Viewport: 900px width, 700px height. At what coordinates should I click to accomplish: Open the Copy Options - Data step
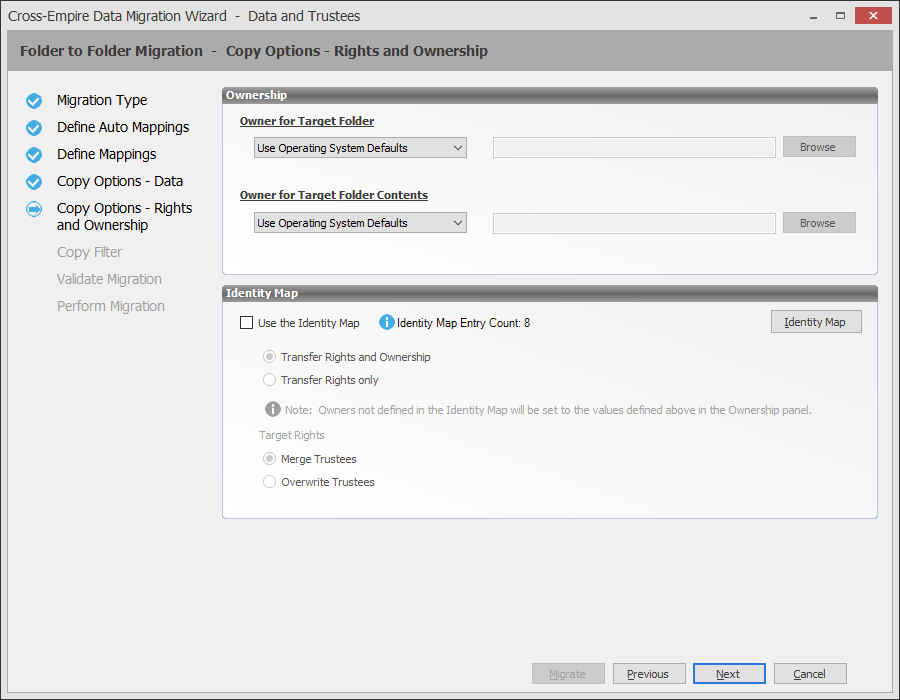click(119, 182)
